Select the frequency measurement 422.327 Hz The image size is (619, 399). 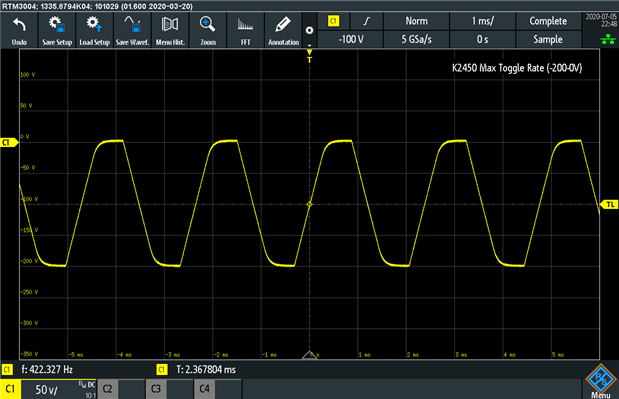47,370
